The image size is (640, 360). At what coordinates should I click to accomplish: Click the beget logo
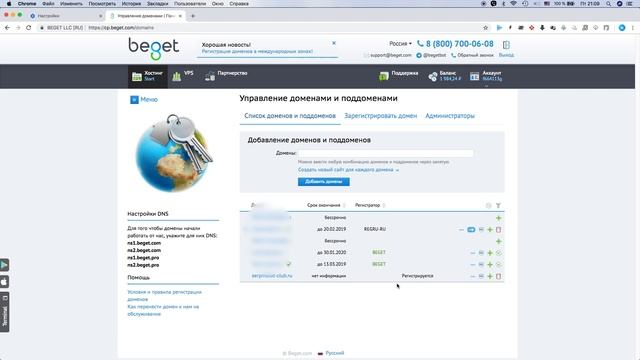pos(153,49)
